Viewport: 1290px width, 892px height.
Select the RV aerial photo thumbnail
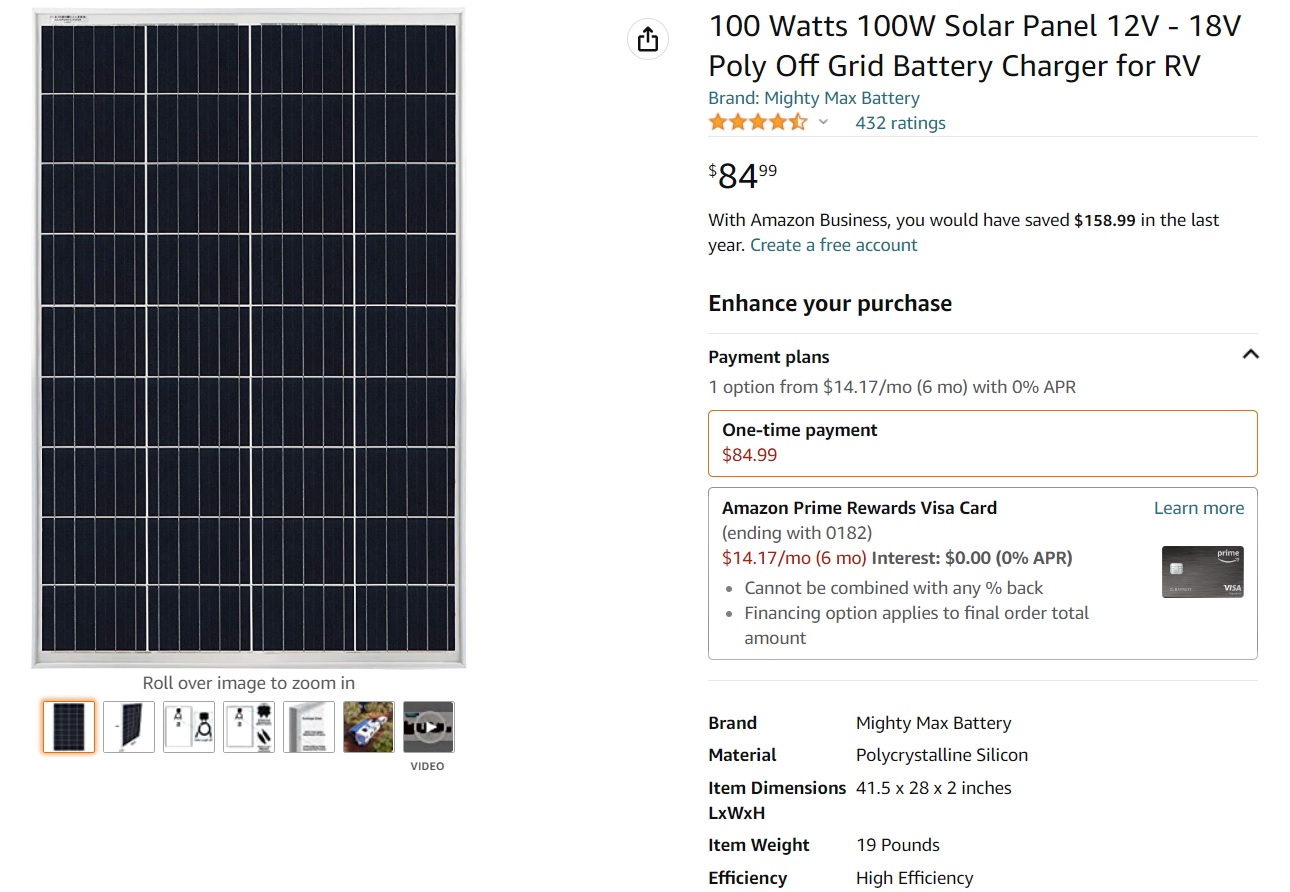pos(369,727)
